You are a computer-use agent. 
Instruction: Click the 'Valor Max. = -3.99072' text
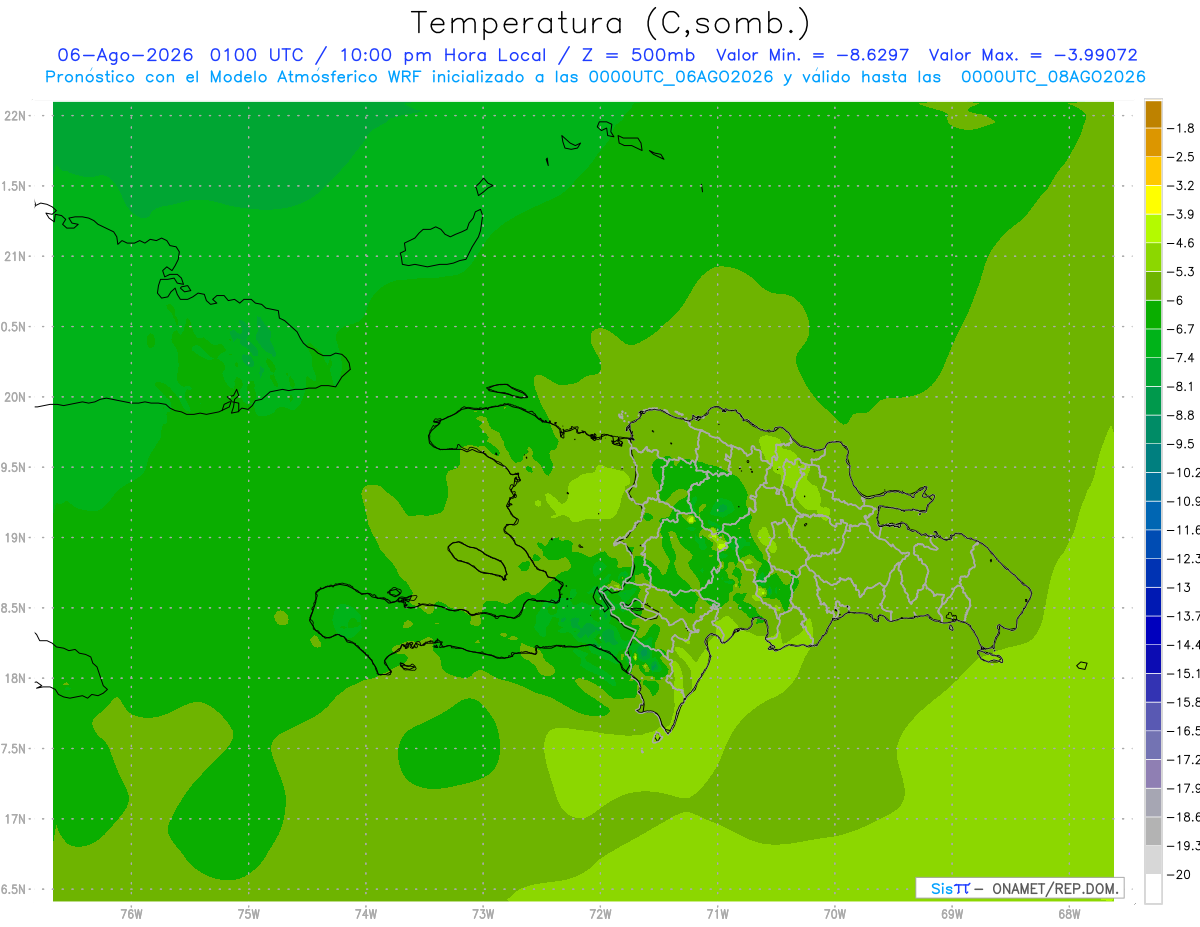pos(1033,55)
